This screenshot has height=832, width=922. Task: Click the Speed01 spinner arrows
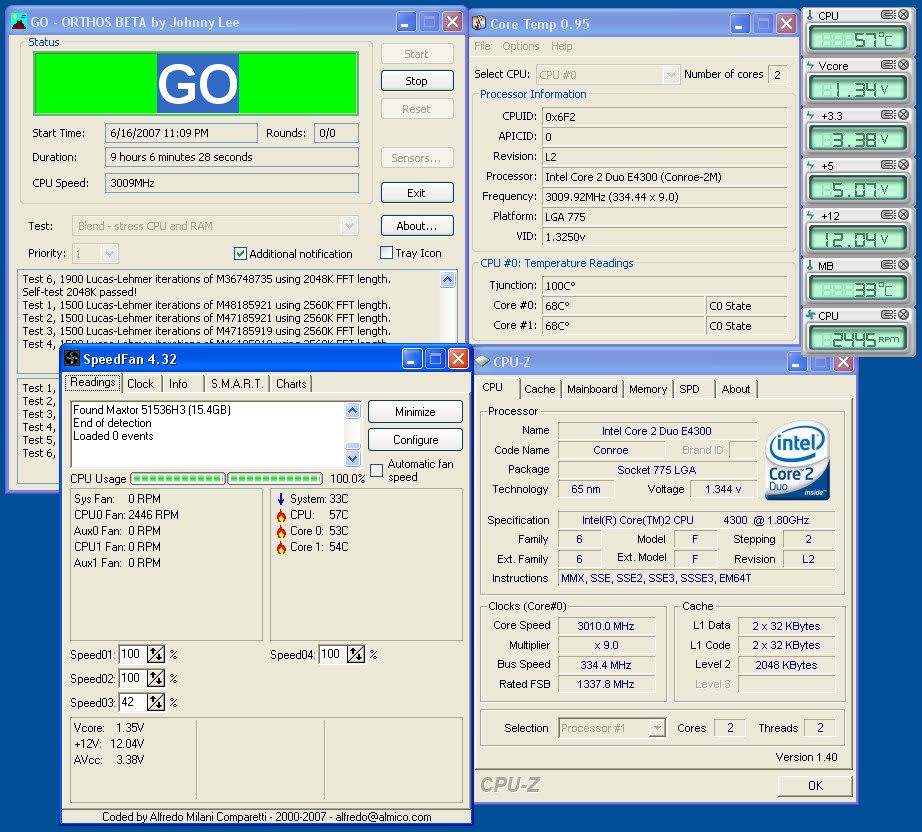156,654
